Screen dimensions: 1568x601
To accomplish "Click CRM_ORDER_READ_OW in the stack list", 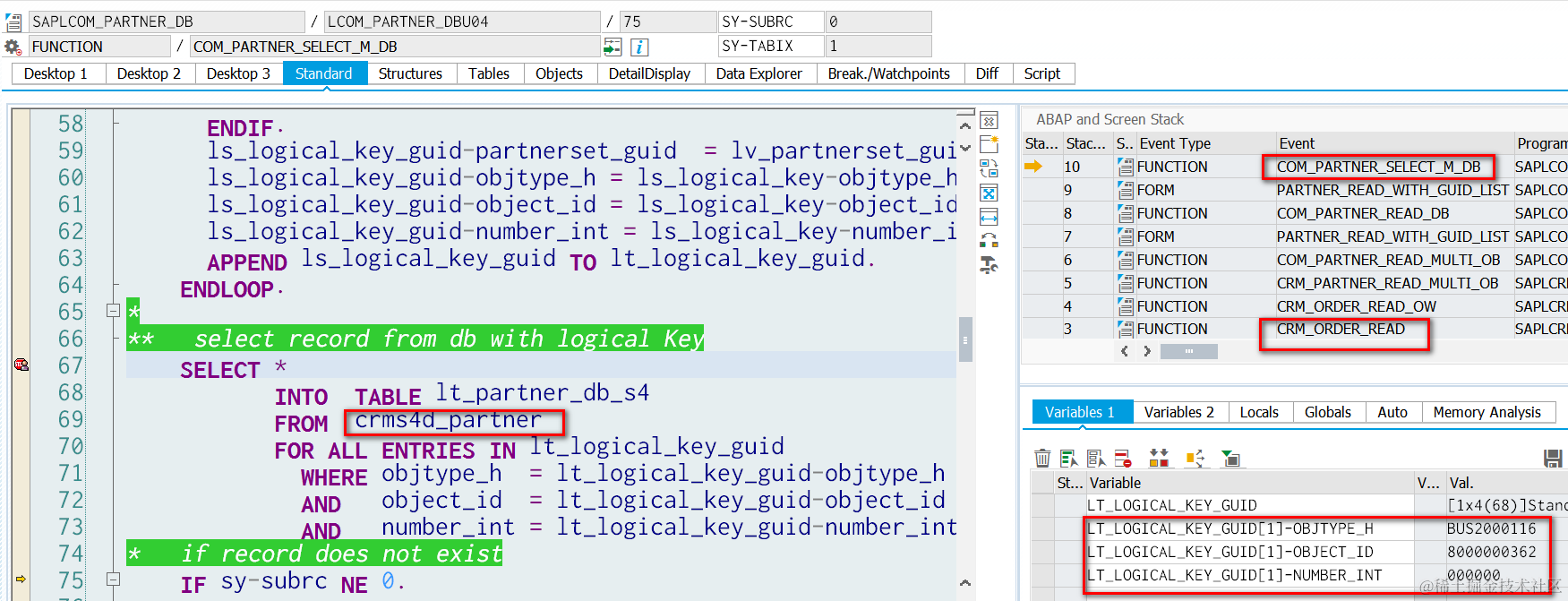I will (1357, 306).
